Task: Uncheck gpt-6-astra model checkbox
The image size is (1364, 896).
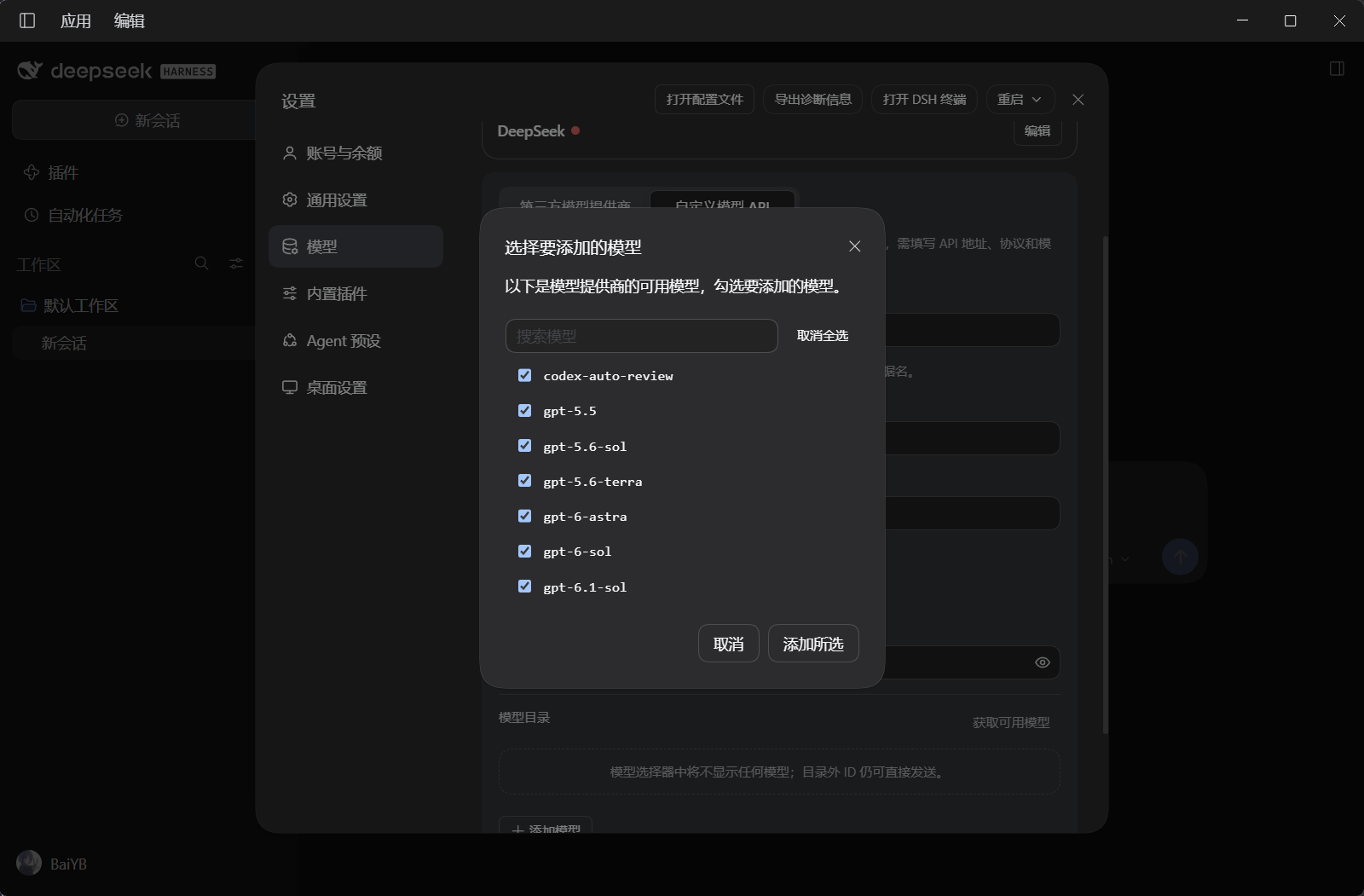Action: point(524,516)
